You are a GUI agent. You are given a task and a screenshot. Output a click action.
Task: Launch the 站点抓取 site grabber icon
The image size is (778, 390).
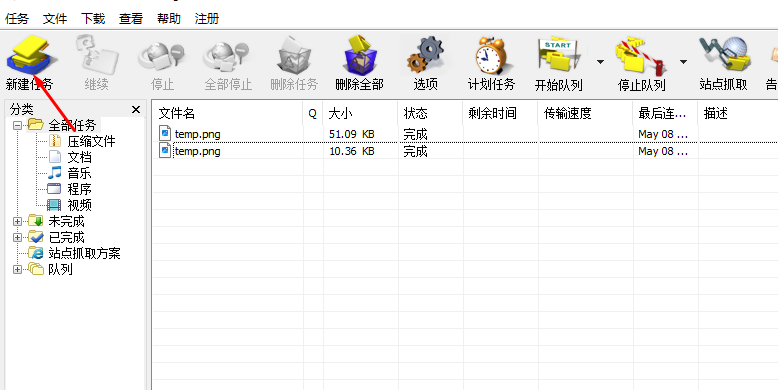(x=724, y=55)
